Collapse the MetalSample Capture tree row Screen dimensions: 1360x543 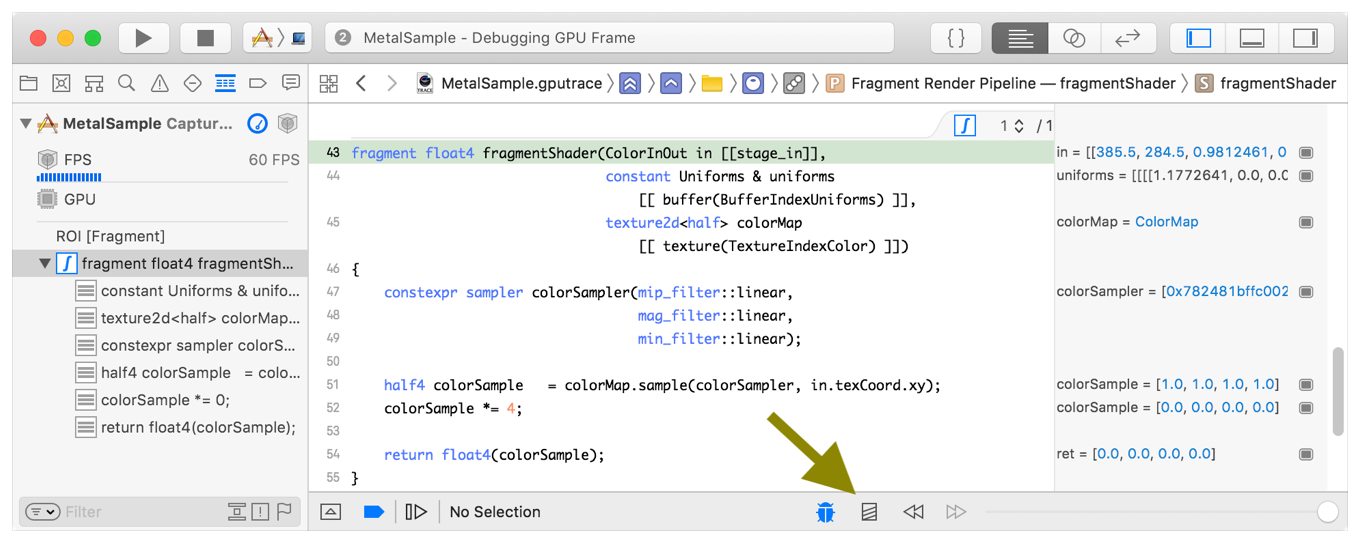click(26, 124)
